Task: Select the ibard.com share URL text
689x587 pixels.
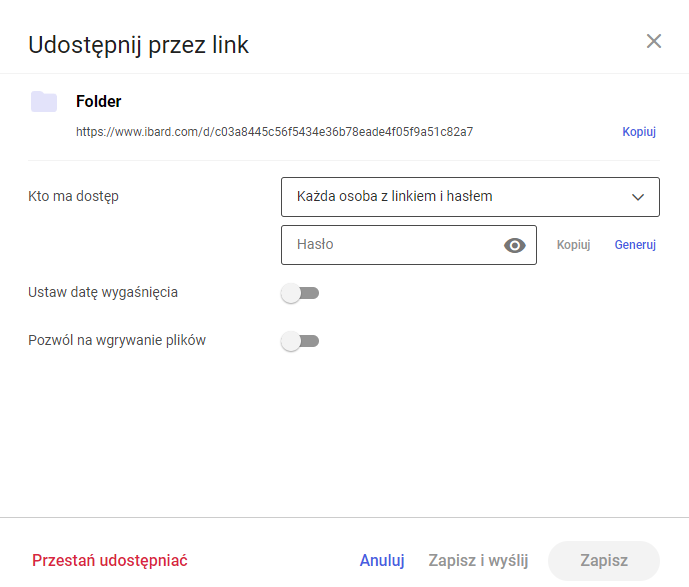Action: [275, 132]
